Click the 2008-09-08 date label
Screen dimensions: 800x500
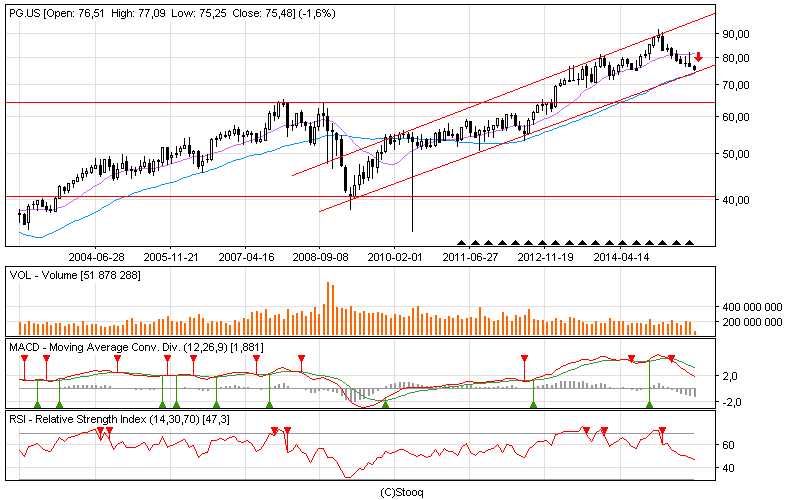coord(320,257)
